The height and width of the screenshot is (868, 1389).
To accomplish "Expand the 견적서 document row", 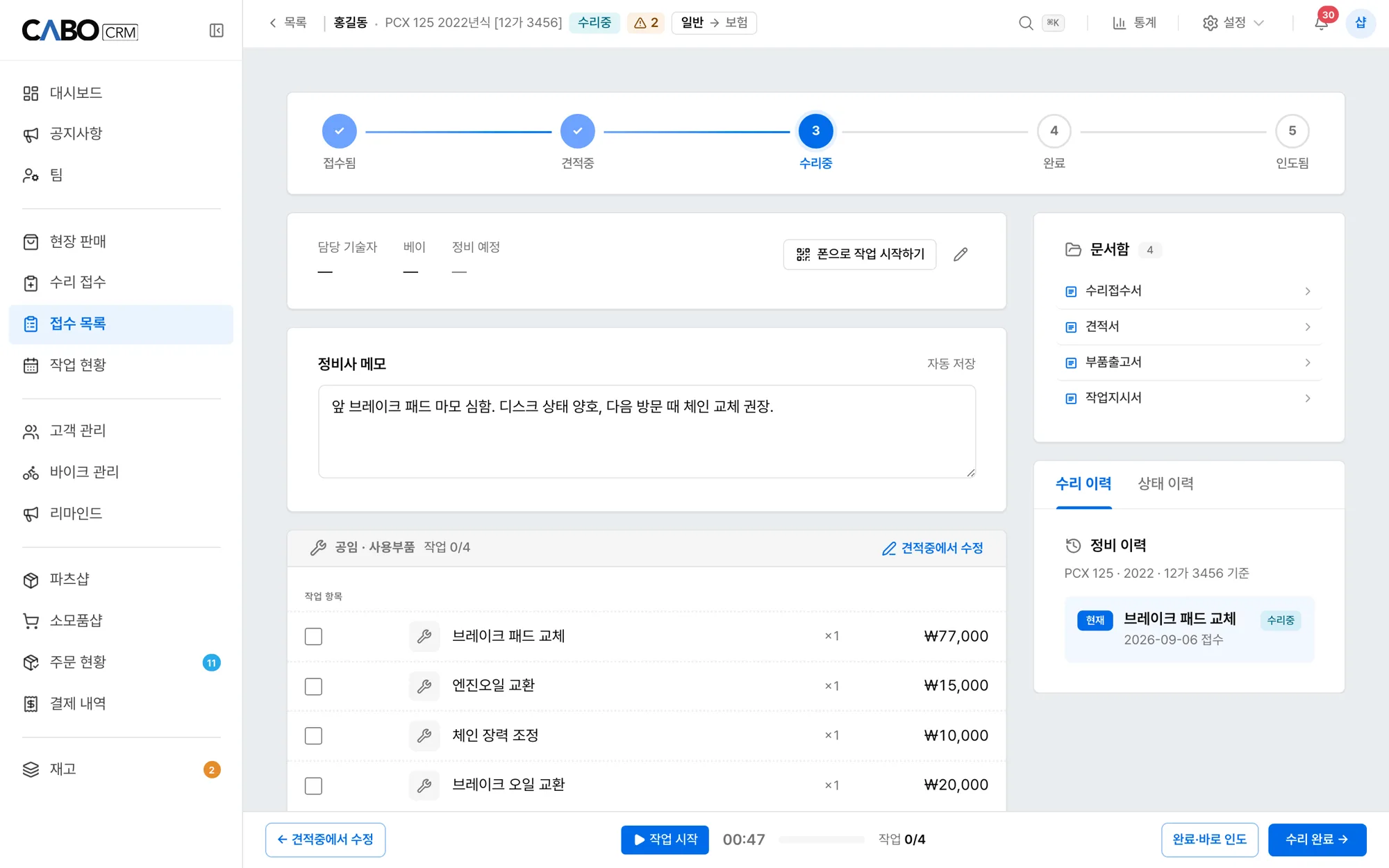I will click(x=1188, y=326).
